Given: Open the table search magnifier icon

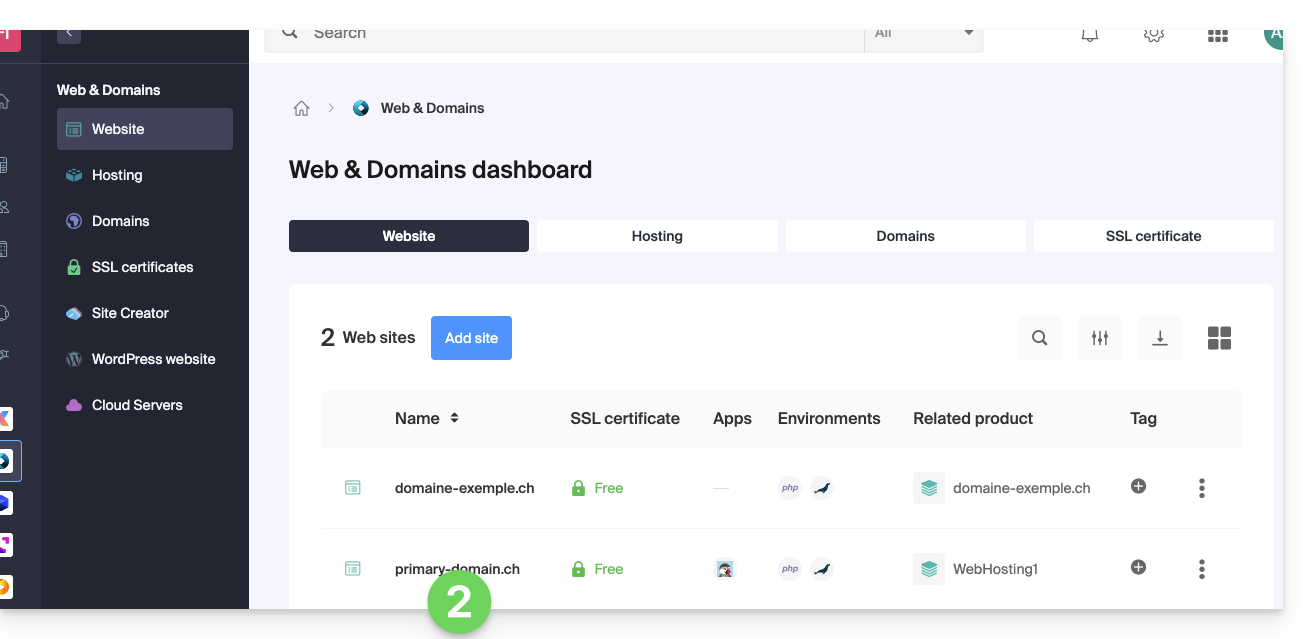Looking at the screenshot, I should [x=1039, y=338].
